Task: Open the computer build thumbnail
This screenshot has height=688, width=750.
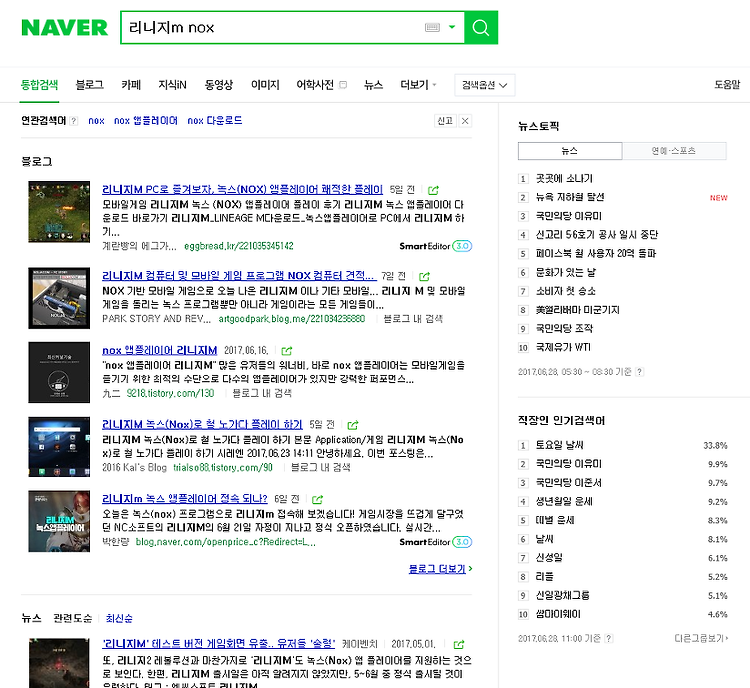Action: click(59, 298)
